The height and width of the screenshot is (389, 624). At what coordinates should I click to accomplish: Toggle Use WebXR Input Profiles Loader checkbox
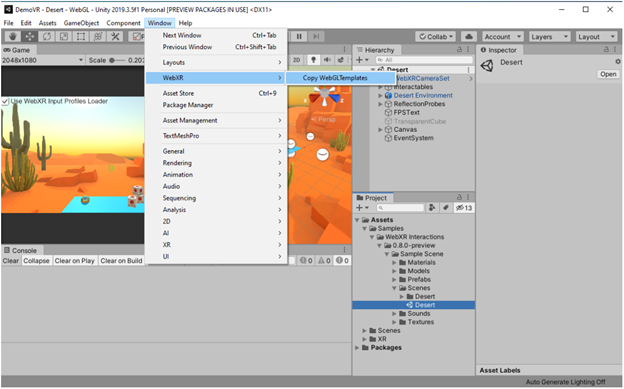5,102
